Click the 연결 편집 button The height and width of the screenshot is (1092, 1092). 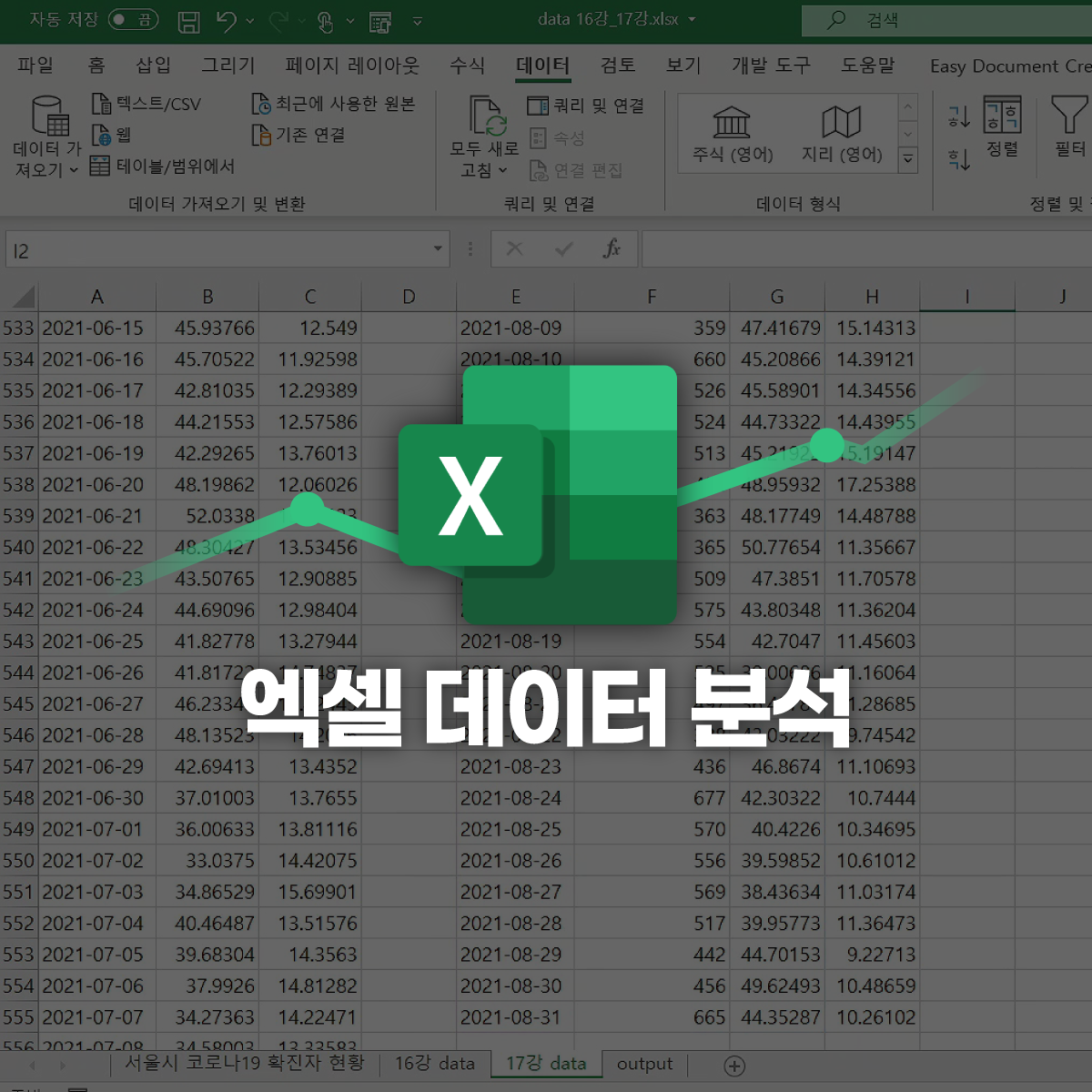point(576,170)
